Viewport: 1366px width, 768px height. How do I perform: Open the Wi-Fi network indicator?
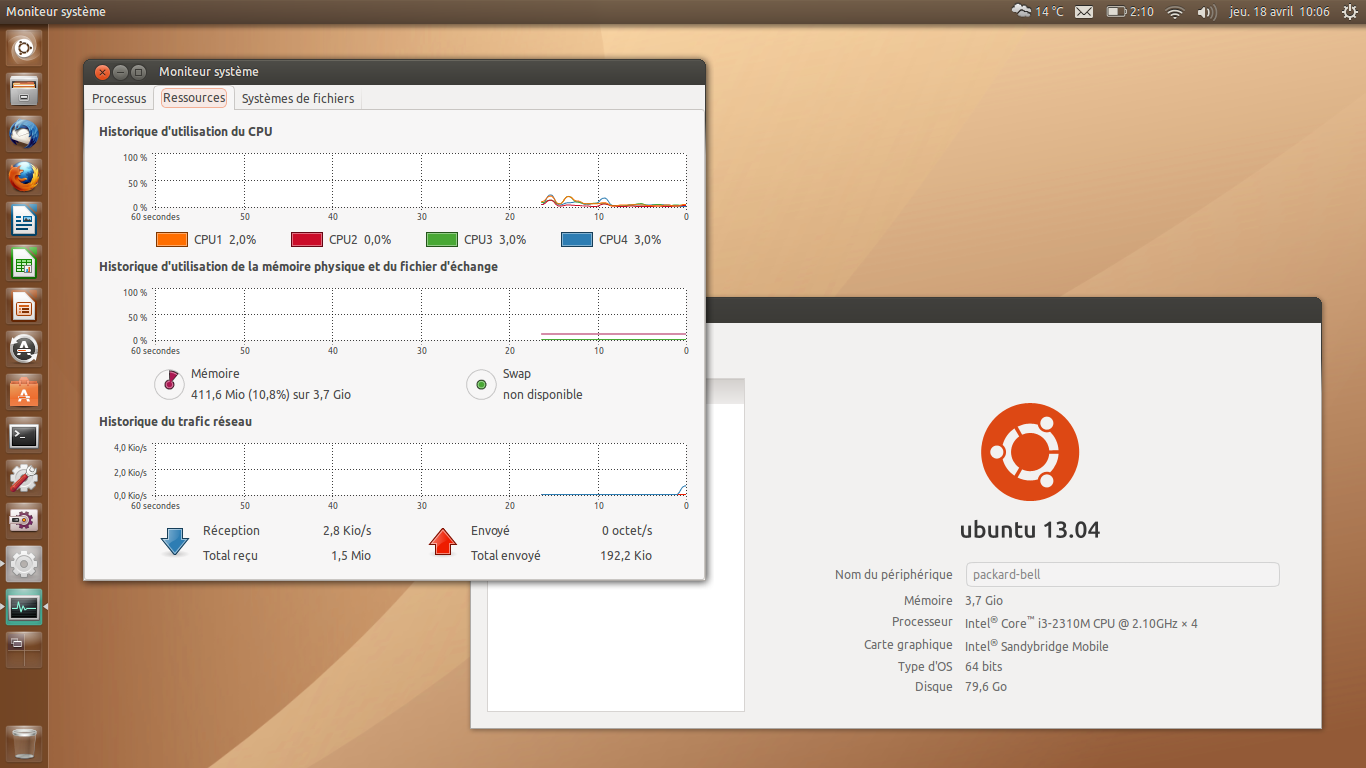[x=1175, y=12]
